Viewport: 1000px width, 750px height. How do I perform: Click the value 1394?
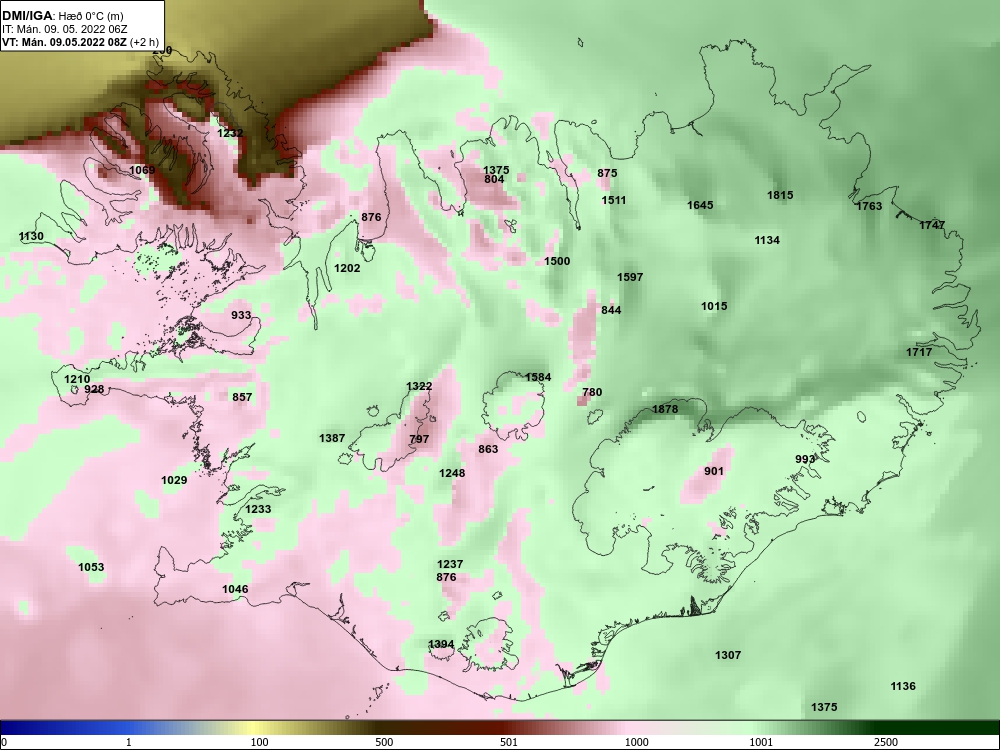441,644
